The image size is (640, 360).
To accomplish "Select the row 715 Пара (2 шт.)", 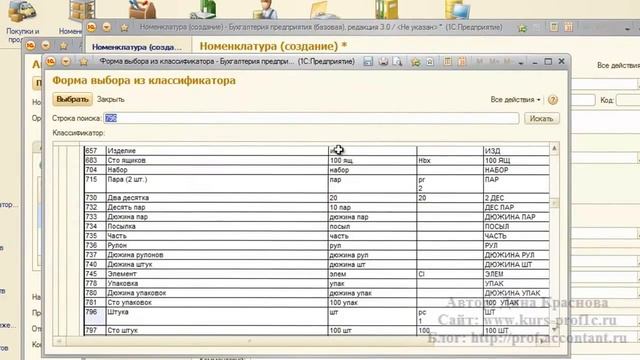I will pyautogui.click(x=316, y=184).
